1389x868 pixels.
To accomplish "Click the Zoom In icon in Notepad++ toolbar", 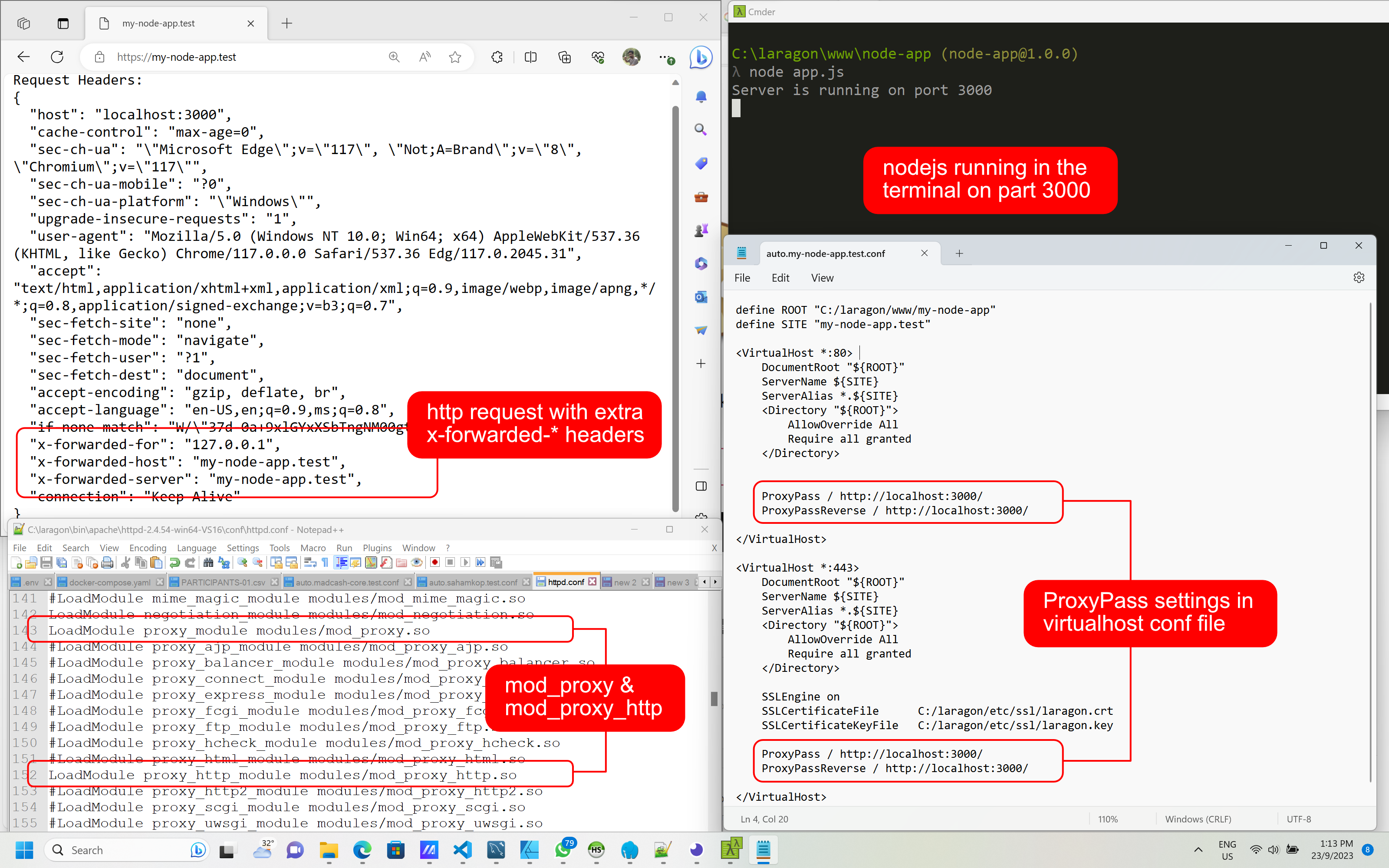I will pyautogui.click(x=242, y=562).
